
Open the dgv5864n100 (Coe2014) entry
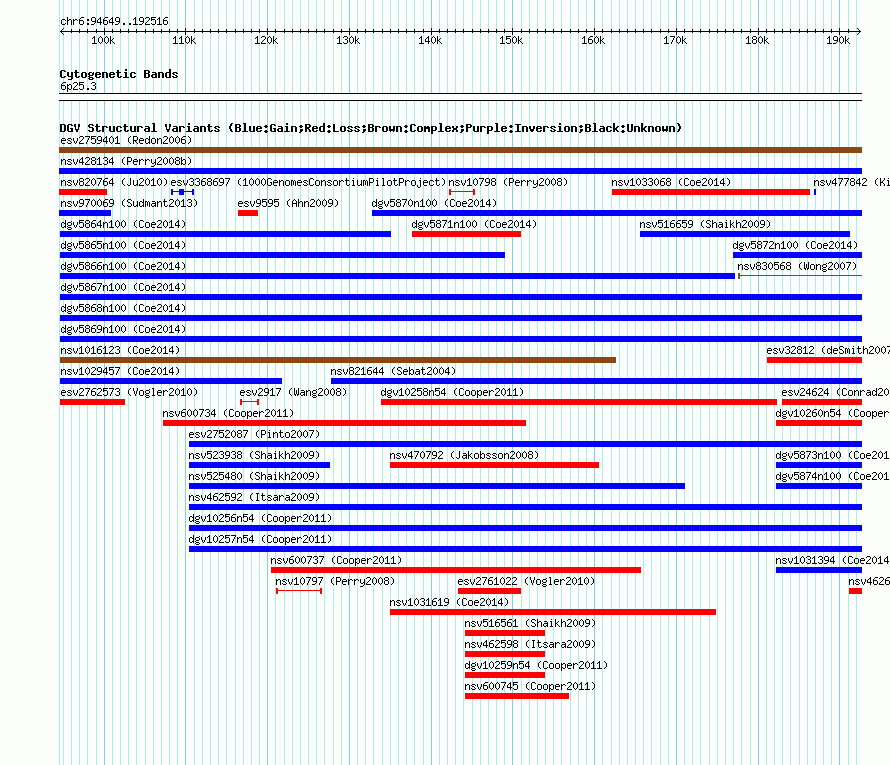pos(123,224)
